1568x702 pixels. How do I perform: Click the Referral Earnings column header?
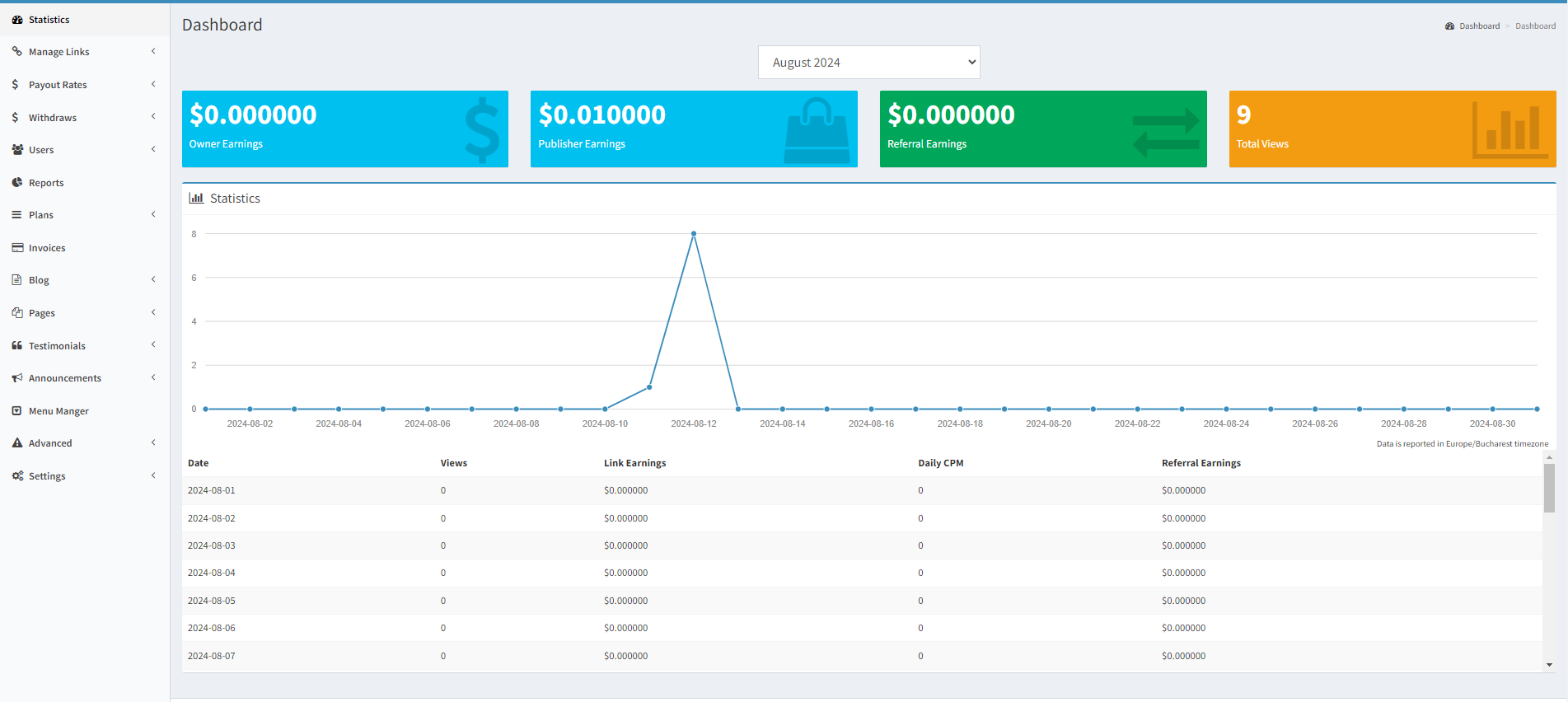[1201, 463]
